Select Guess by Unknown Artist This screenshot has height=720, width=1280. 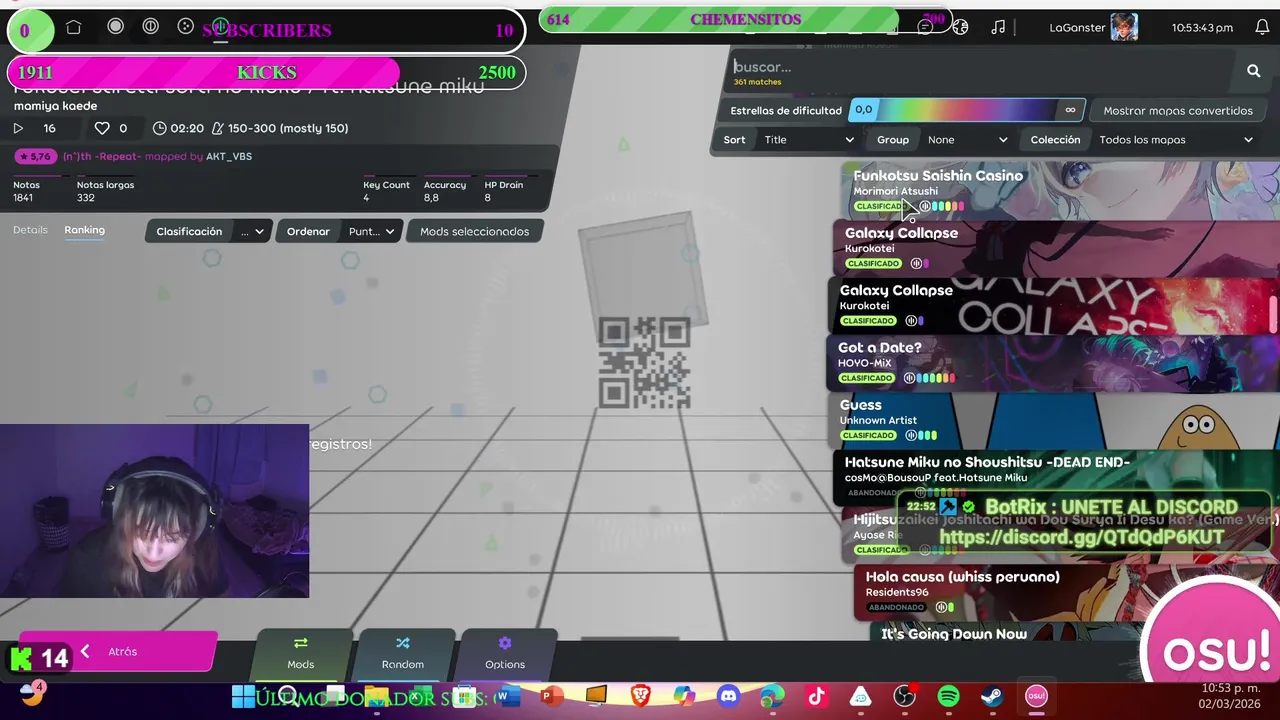(x=1054, y=419)
